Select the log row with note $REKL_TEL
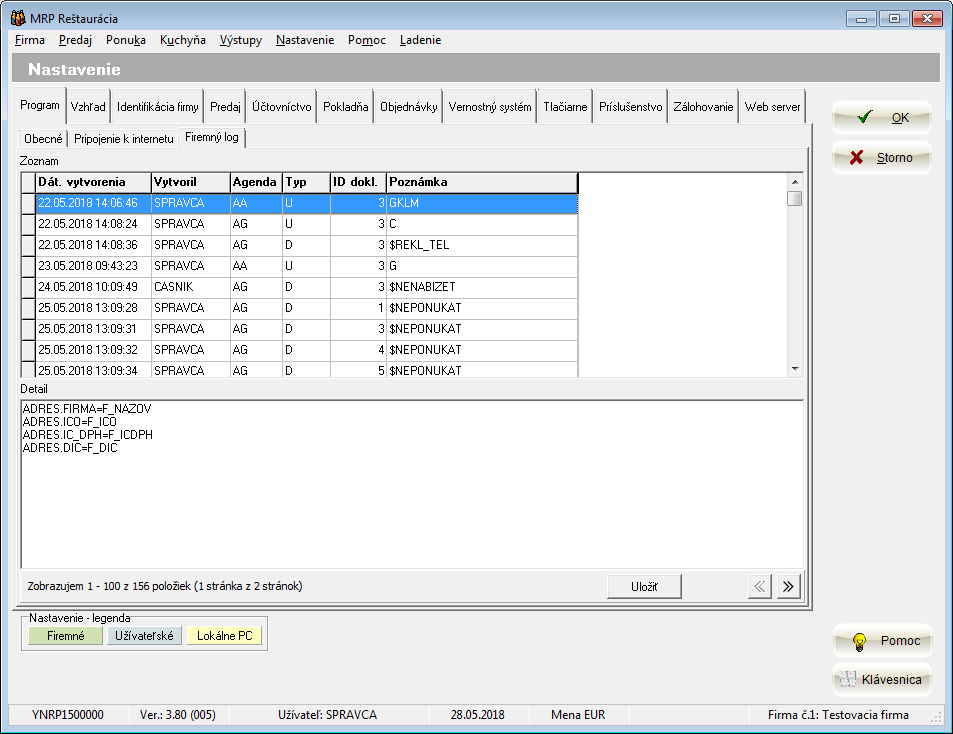953x734 pixels. (300, 245)
